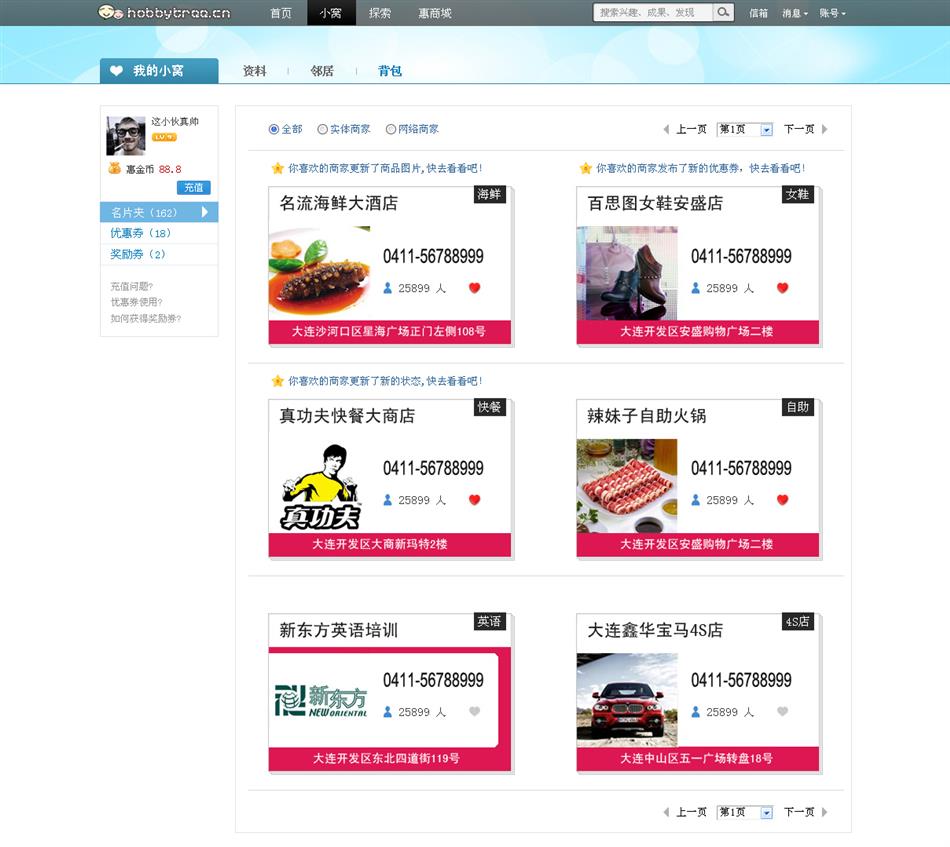Click the gold coin bag icon
950x847 pixels.
[x=115, y=168]
